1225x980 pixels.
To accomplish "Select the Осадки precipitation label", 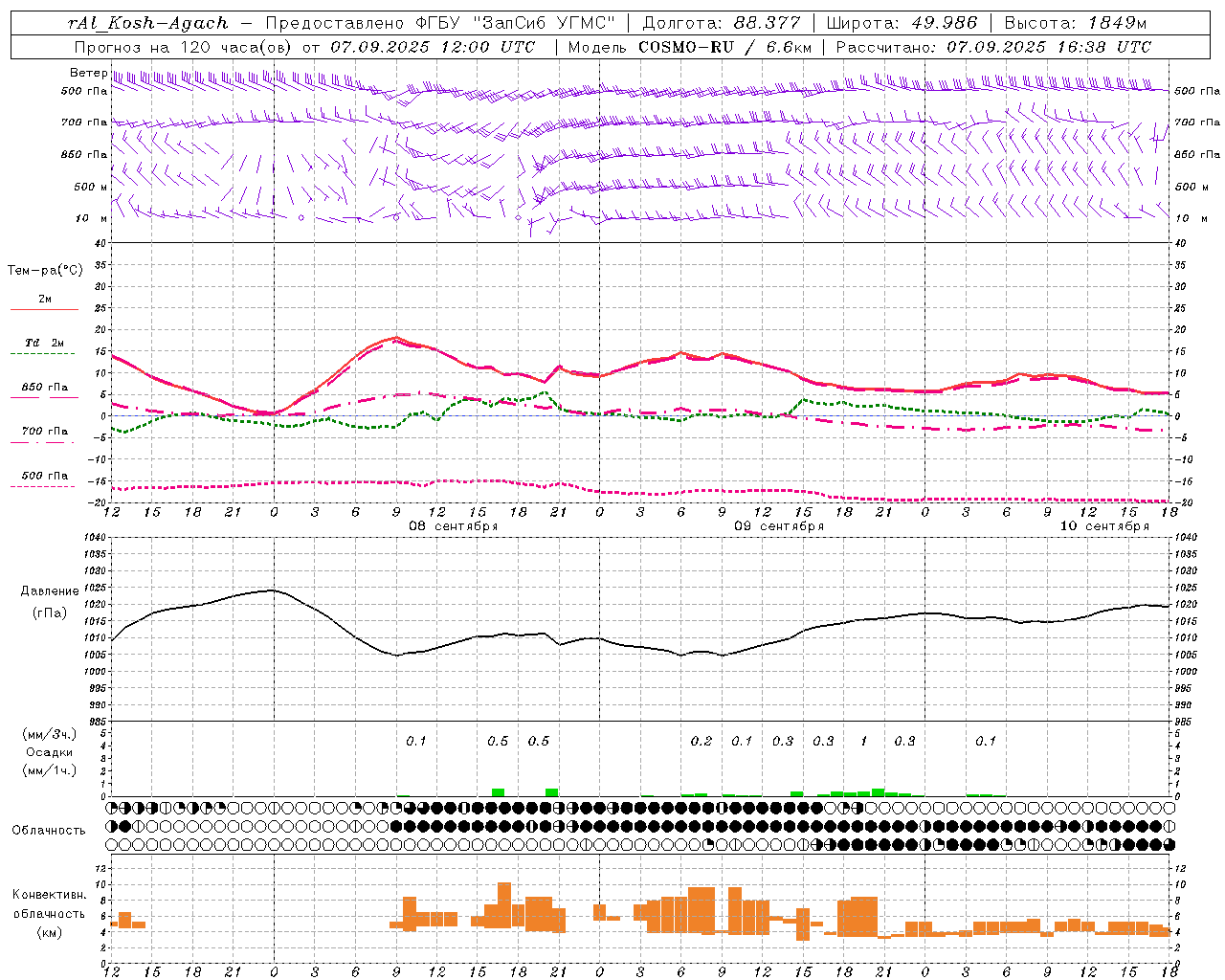I will (49, 752).
